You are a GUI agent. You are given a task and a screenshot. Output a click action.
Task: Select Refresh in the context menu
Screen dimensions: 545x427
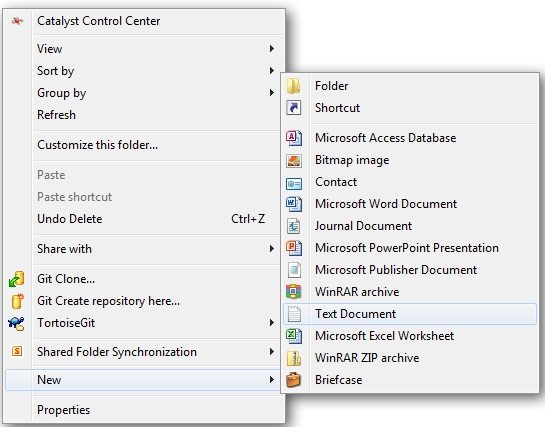point(144,115)
